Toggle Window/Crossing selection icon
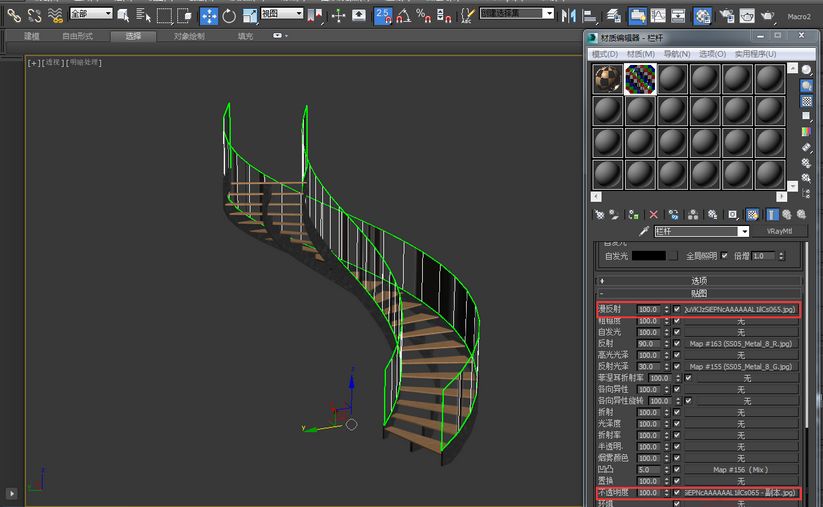 click(x=184, y=15)
